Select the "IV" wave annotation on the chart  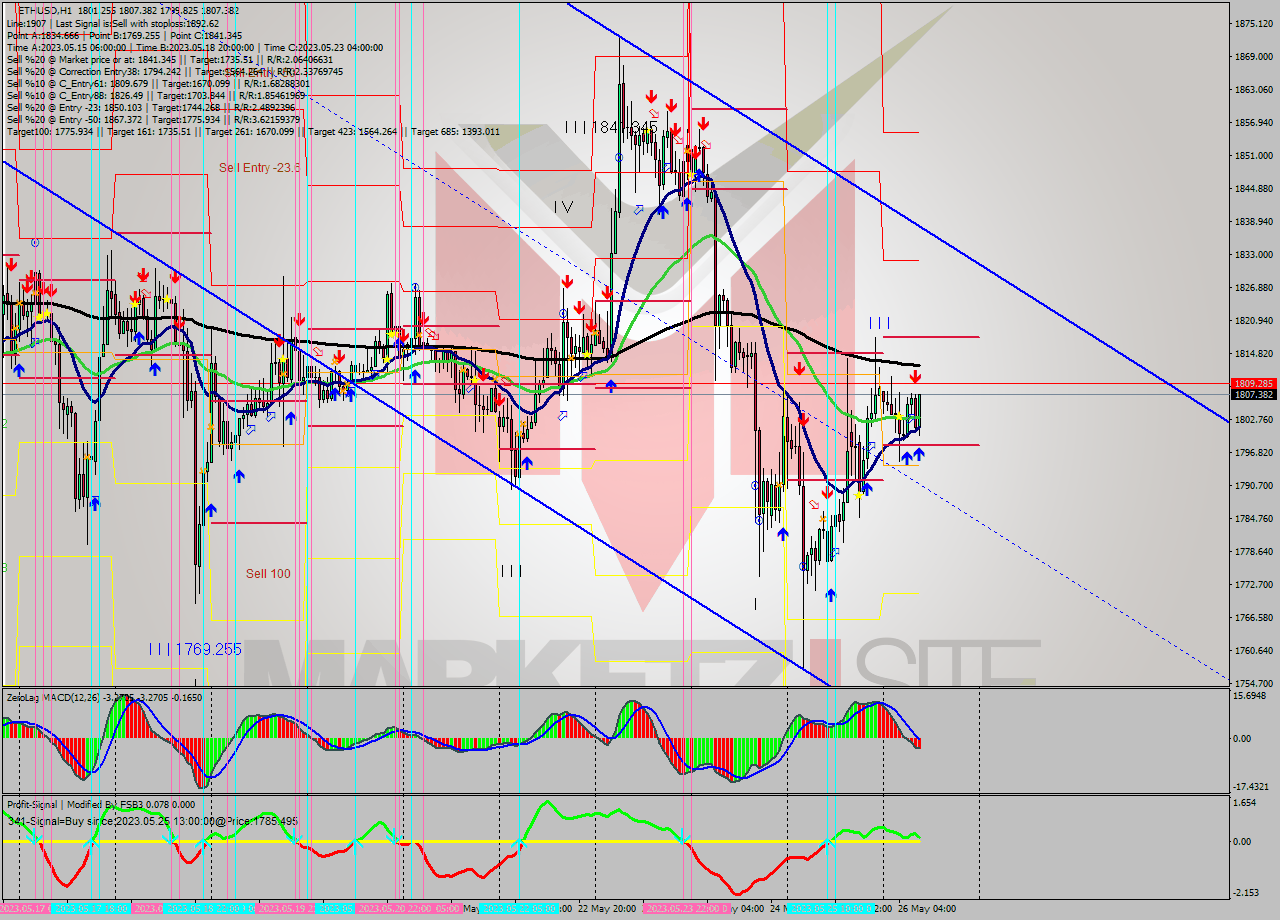coord(565,207)
